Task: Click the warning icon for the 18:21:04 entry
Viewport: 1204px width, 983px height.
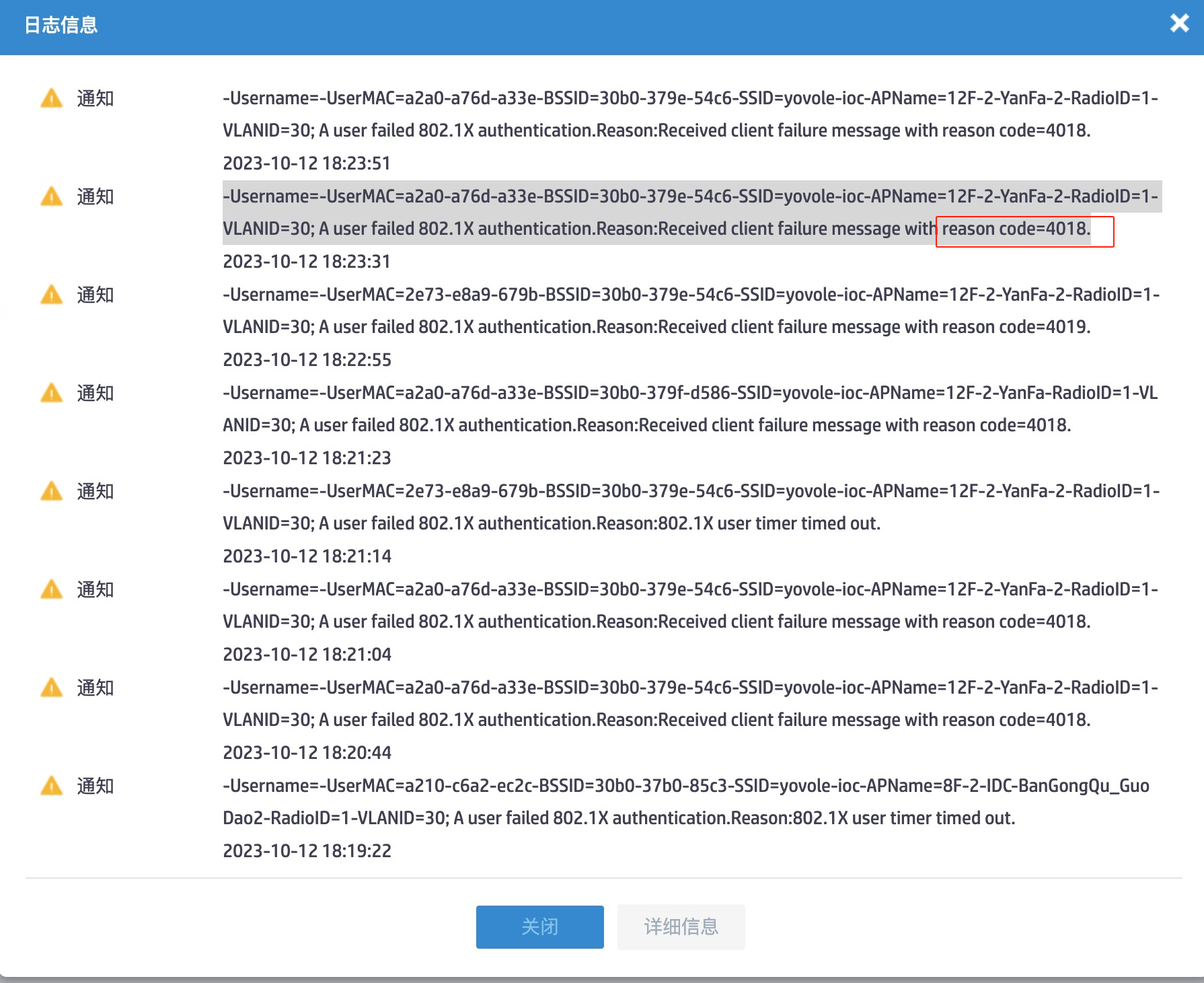Action: pos(52,589)
